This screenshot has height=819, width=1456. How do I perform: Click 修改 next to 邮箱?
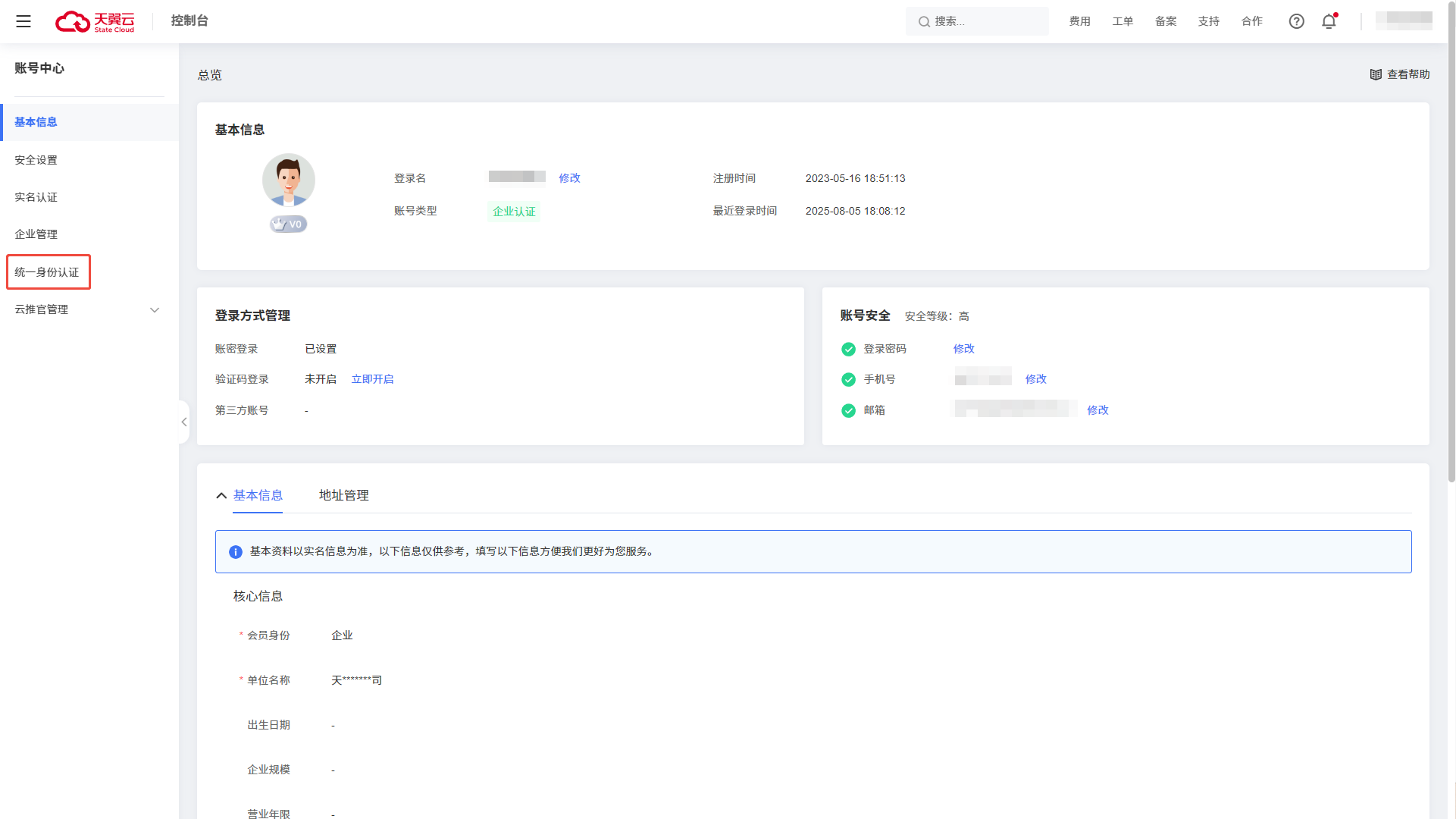click(x=1097, y=410)
